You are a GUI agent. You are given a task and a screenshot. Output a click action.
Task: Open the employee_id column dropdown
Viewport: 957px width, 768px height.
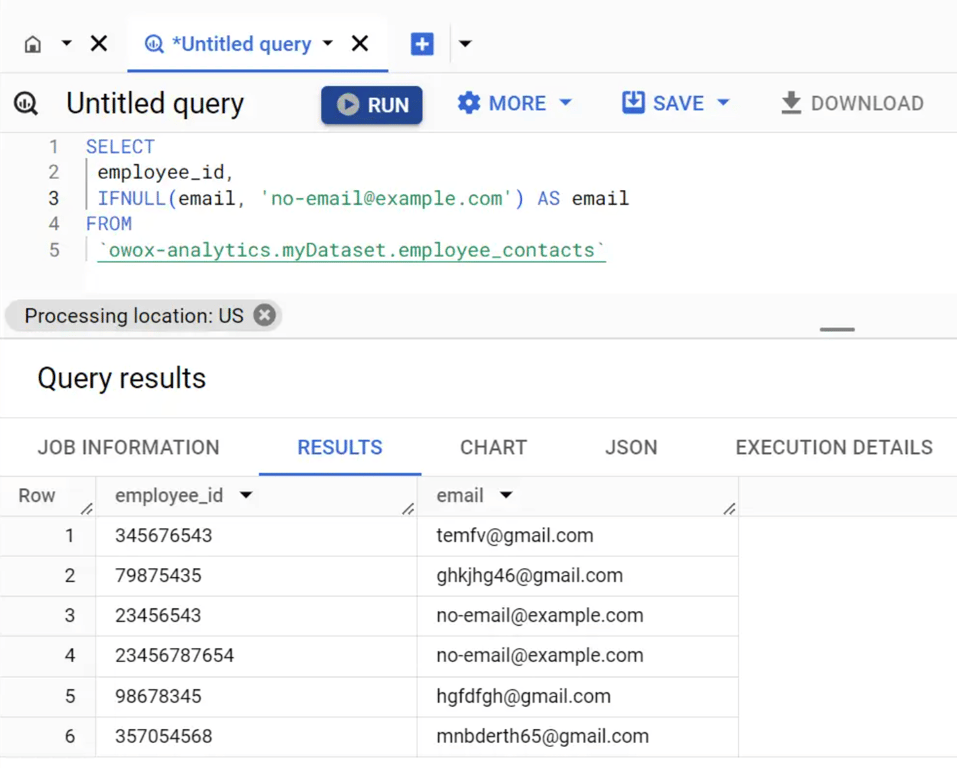(x=246, y=495)
